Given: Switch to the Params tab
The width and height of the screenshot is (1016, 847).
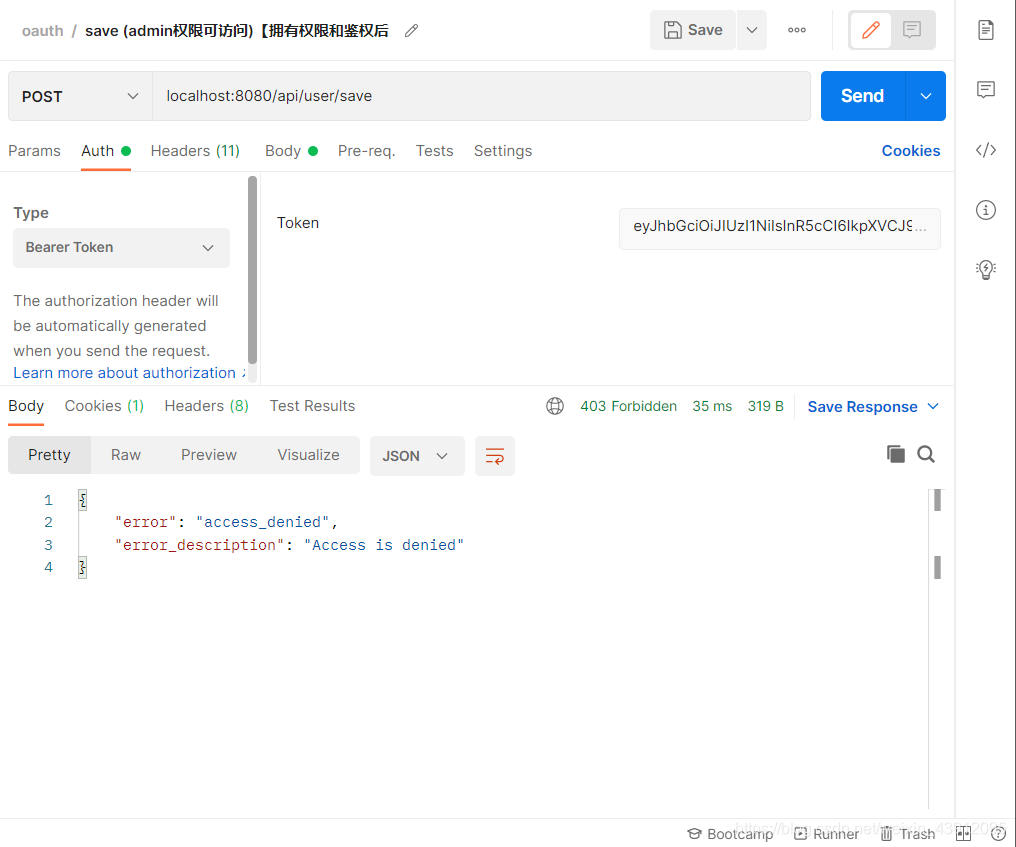Looking at the screenshot, I should tap(34, 151).
